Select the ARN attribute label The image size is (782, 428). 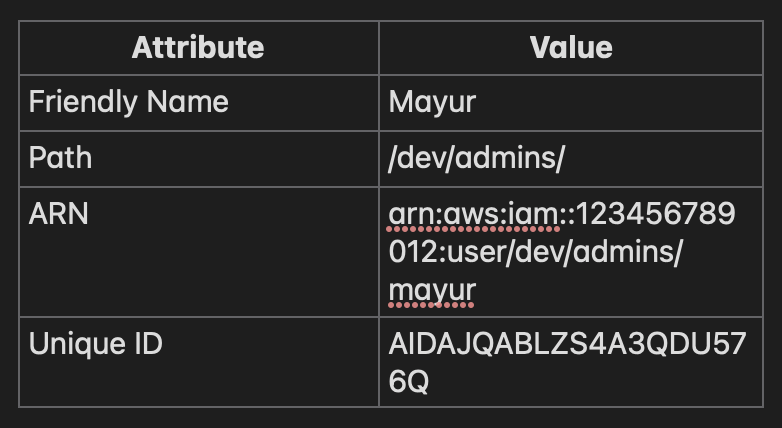coord(59,214)
